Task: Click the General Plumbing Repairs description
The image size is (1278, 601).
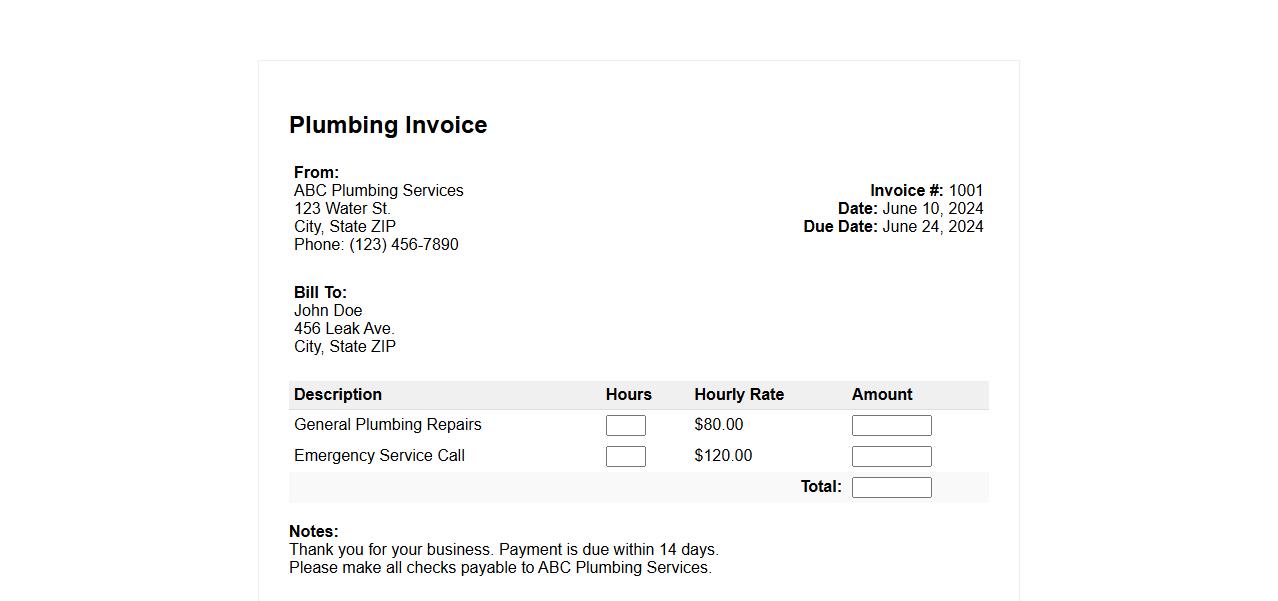Action: pyautogui.click(x=387, y=425)
